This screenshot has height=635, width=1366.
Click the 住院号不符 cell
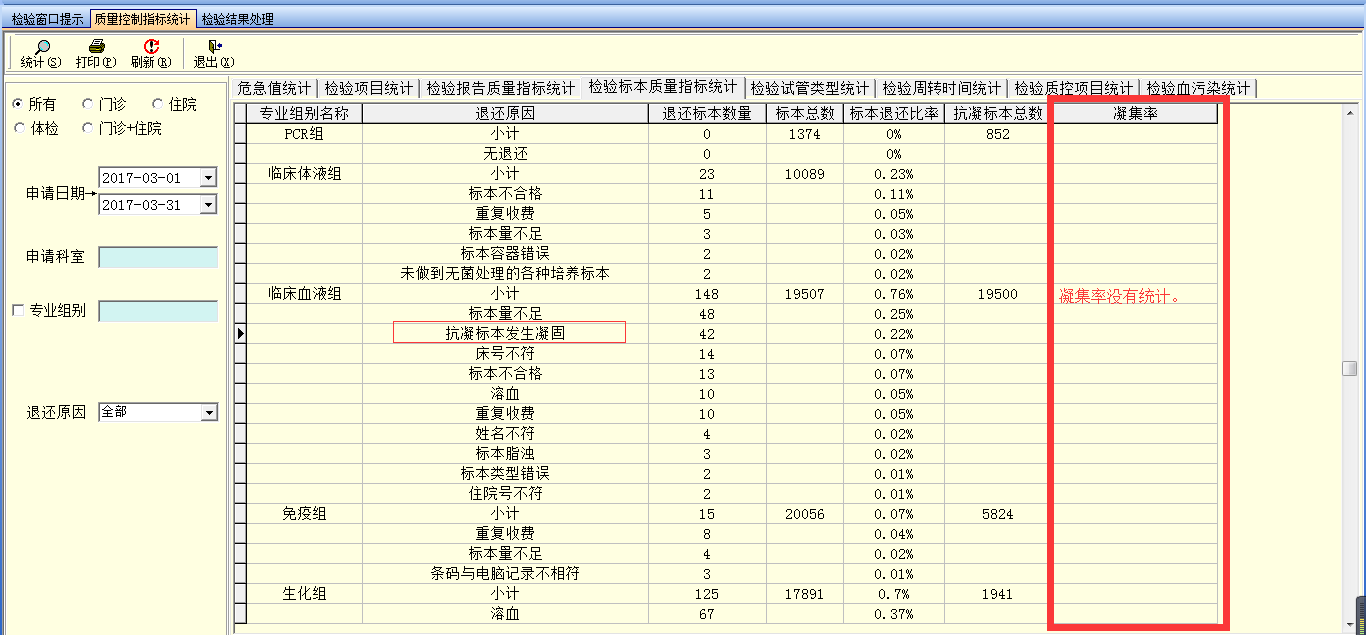(x=505, y=494)
